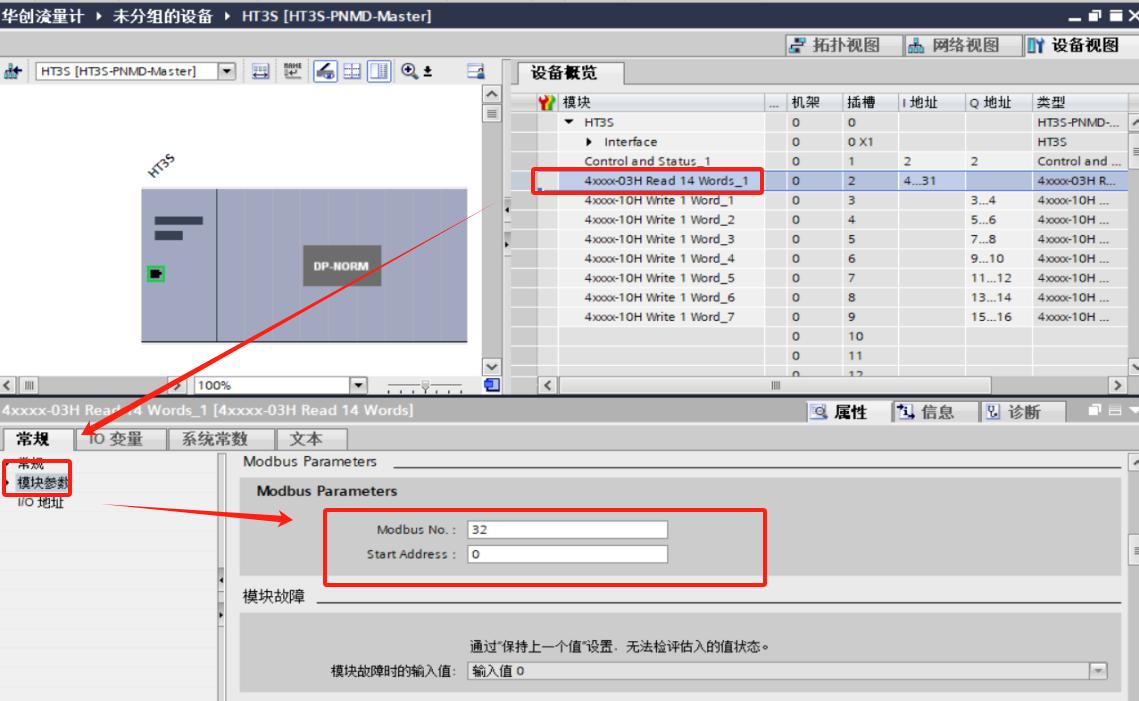Click the show address labels toolbar icon

pos(261,71)
